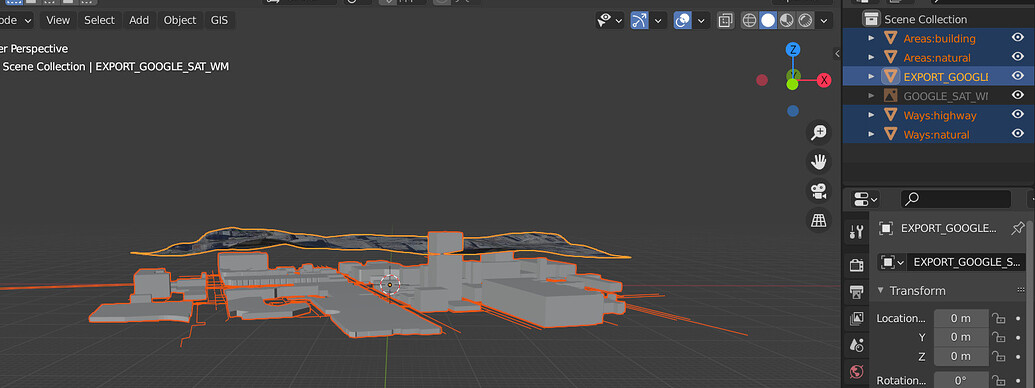The width and height of the screenshot is (1035, 388).
Task: Select Areas:building in outliner
Action: tap(939, 38)
